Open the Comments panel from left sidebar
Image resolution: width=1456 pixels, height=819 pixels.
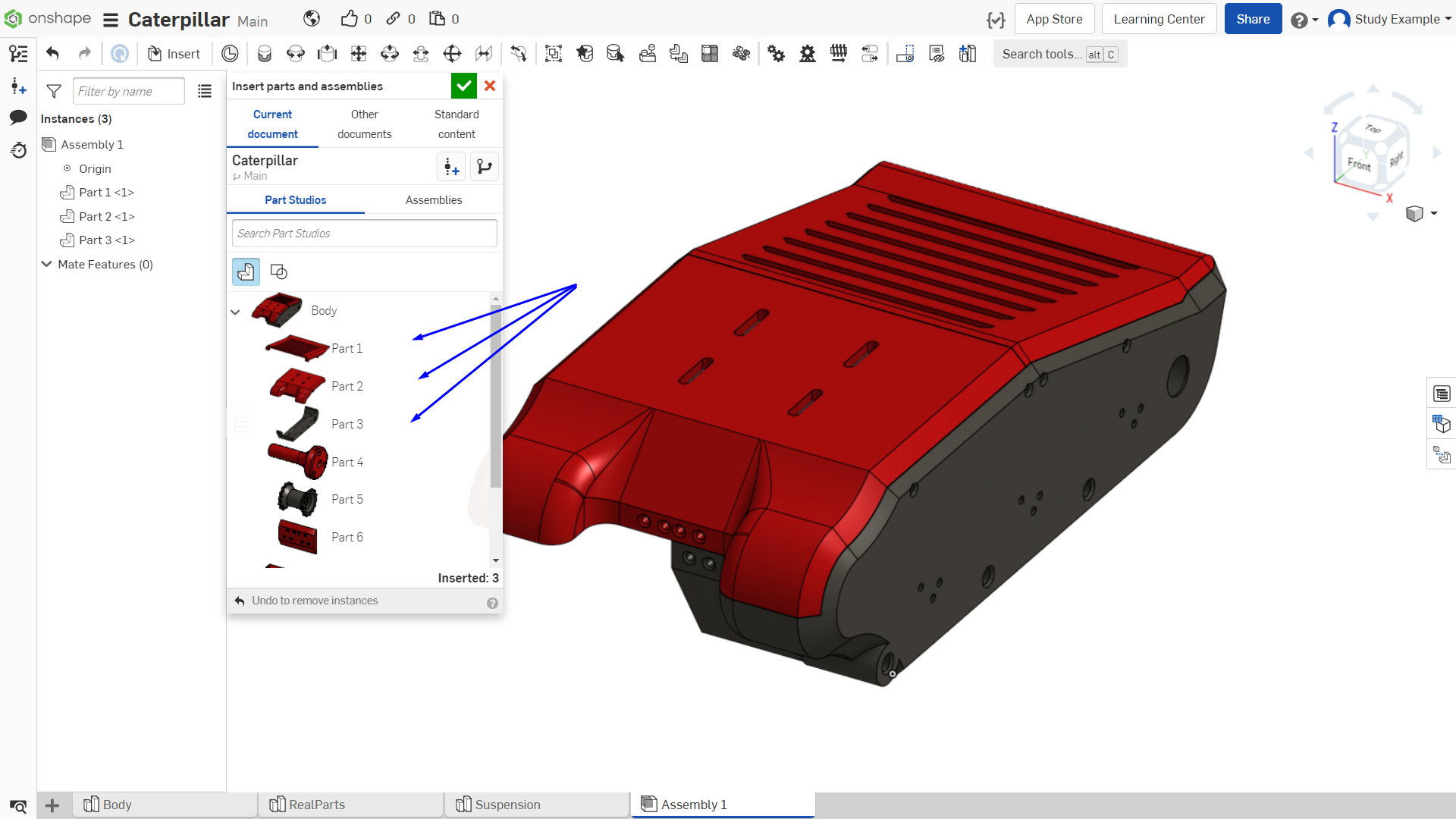pos(18,117)
